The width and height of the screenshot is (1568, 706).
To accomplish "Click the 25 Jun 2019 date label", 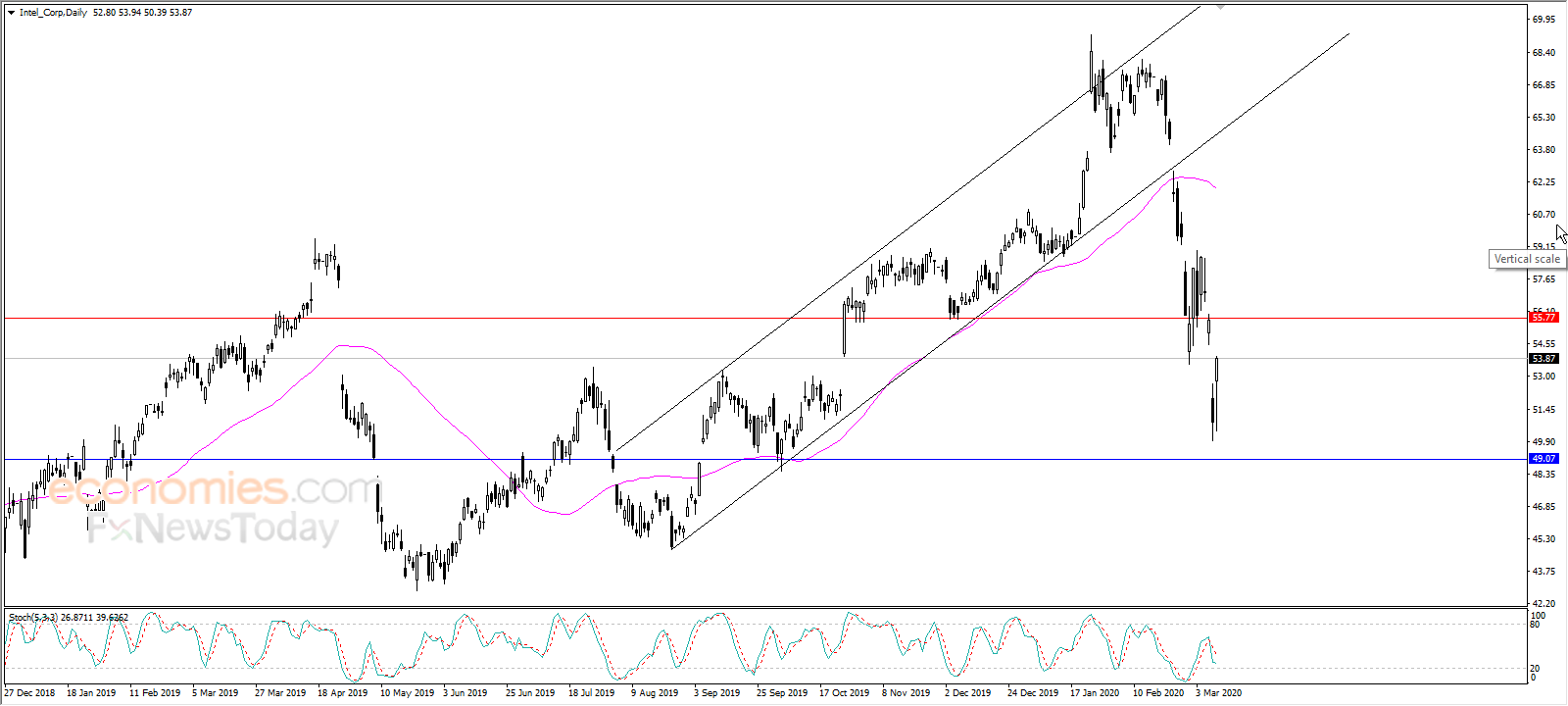I will point(531,693).
